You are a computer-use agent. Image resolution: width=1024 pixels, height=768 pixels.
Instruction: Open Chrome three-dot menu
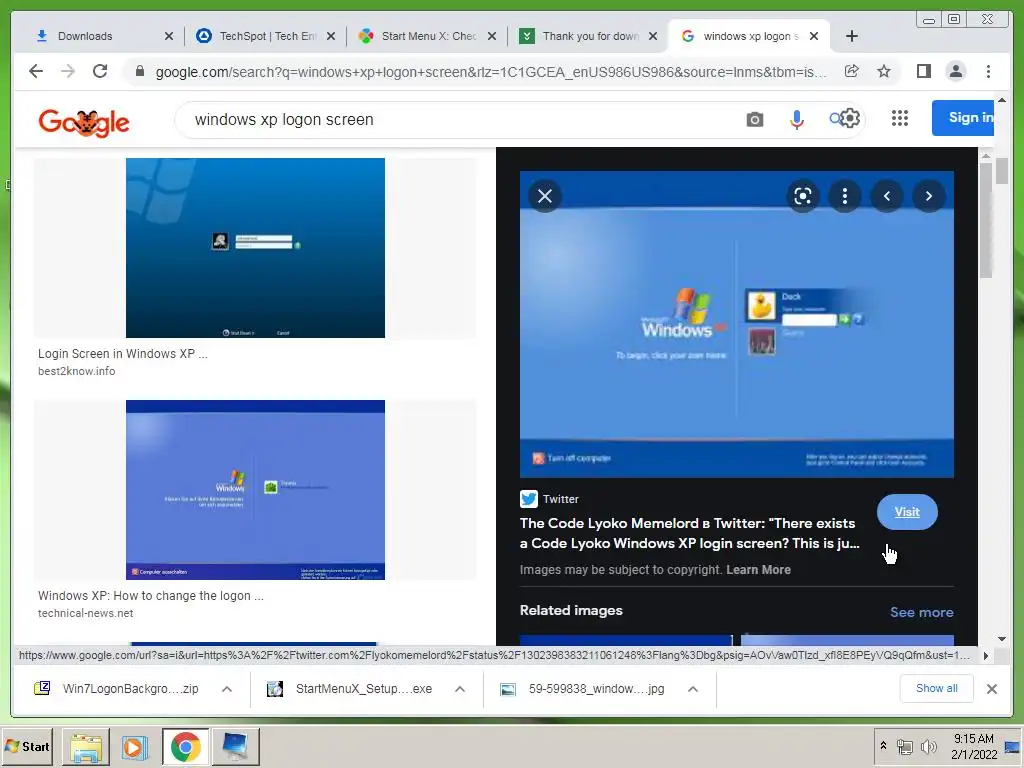pyautogui.click(x=988, y=71)
